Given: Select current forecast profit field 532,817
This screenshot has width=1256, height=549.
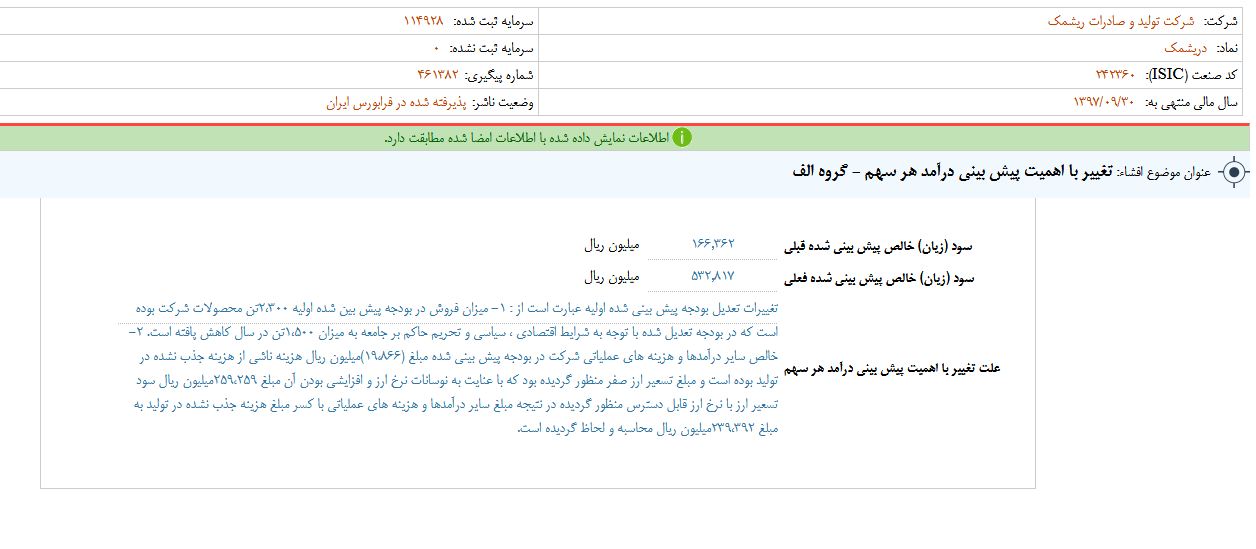Looking at the screenshot, I should click(x=713, y=276).
